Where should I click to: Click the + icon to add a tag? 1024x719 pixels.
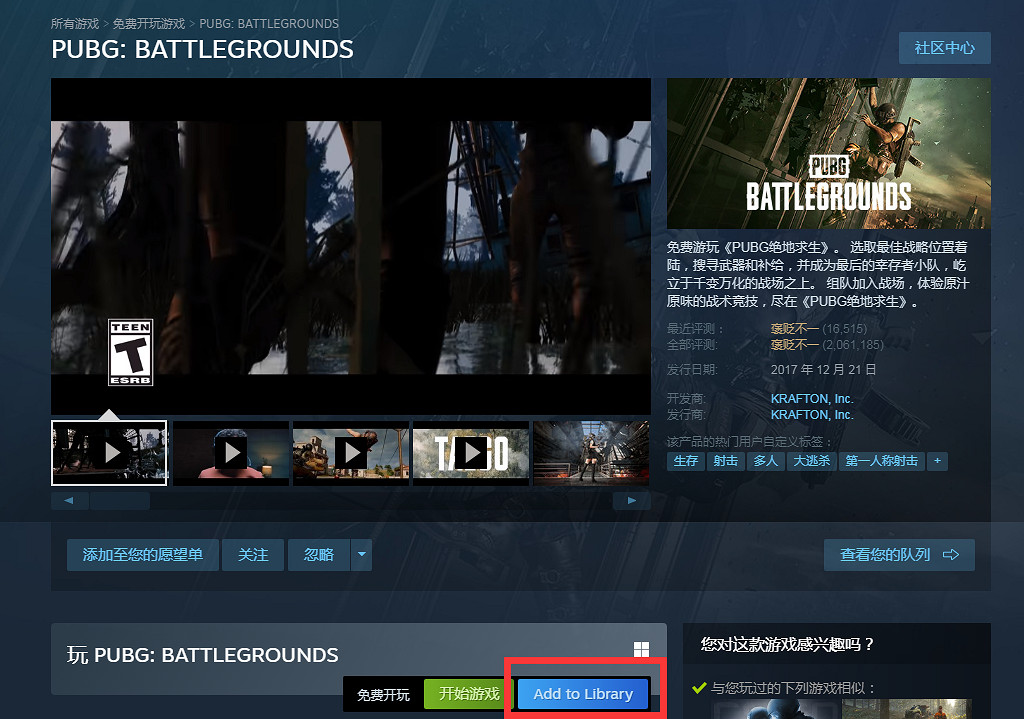point(936,461)
